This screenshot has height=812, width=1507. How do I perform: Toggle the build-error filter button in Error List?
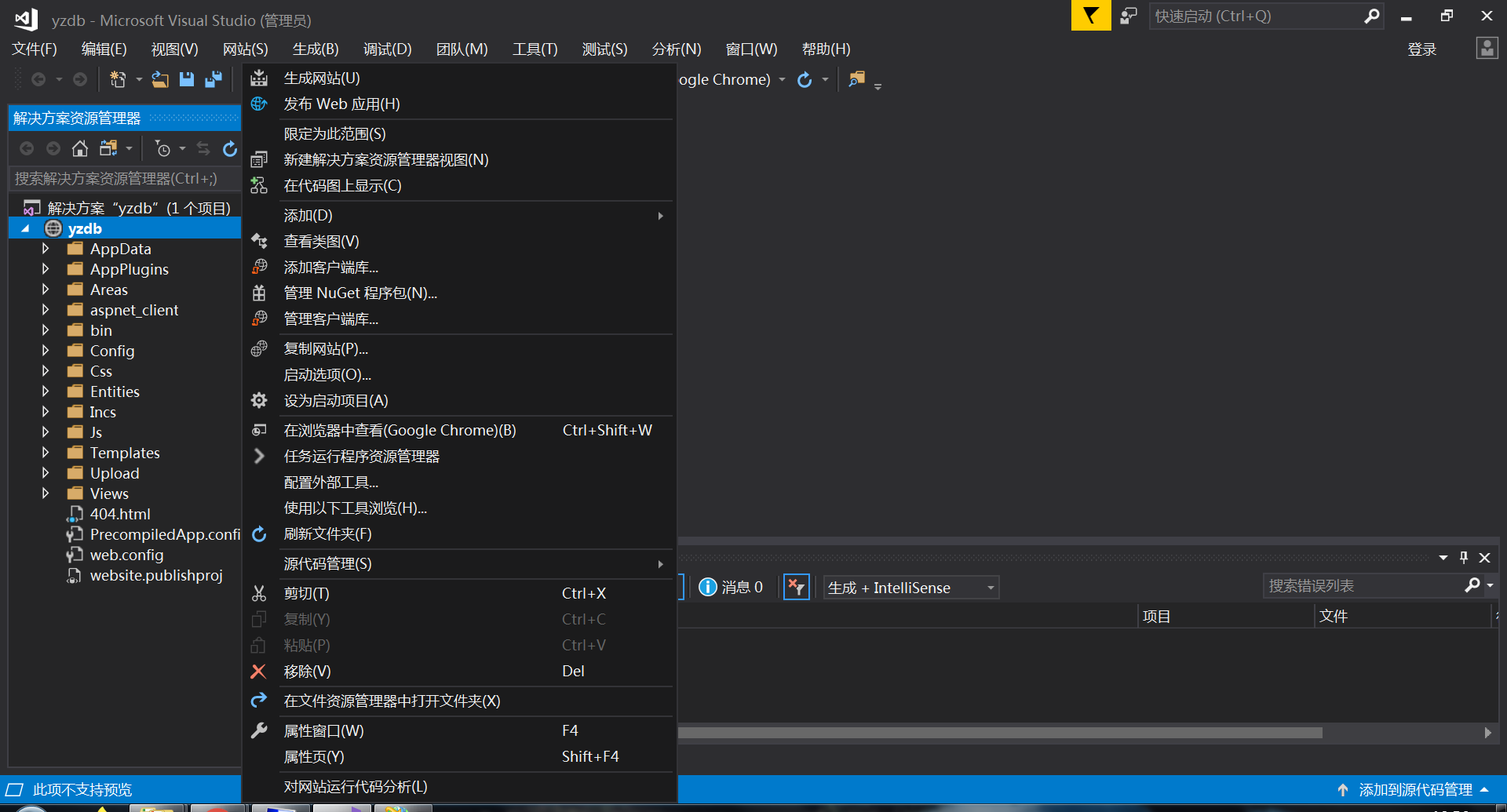pos(796,587)
